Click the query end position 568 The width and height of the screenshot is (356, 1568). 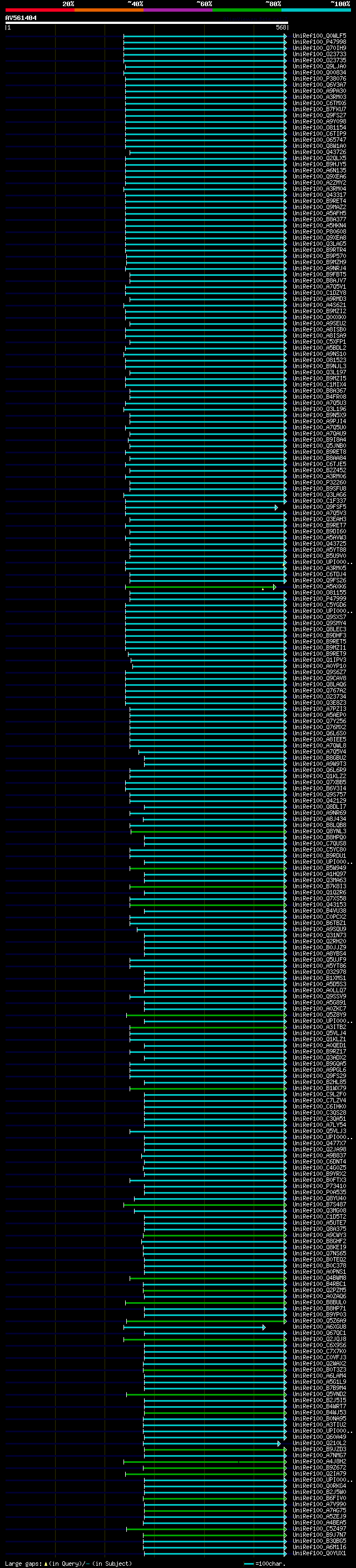click(280, 27)
